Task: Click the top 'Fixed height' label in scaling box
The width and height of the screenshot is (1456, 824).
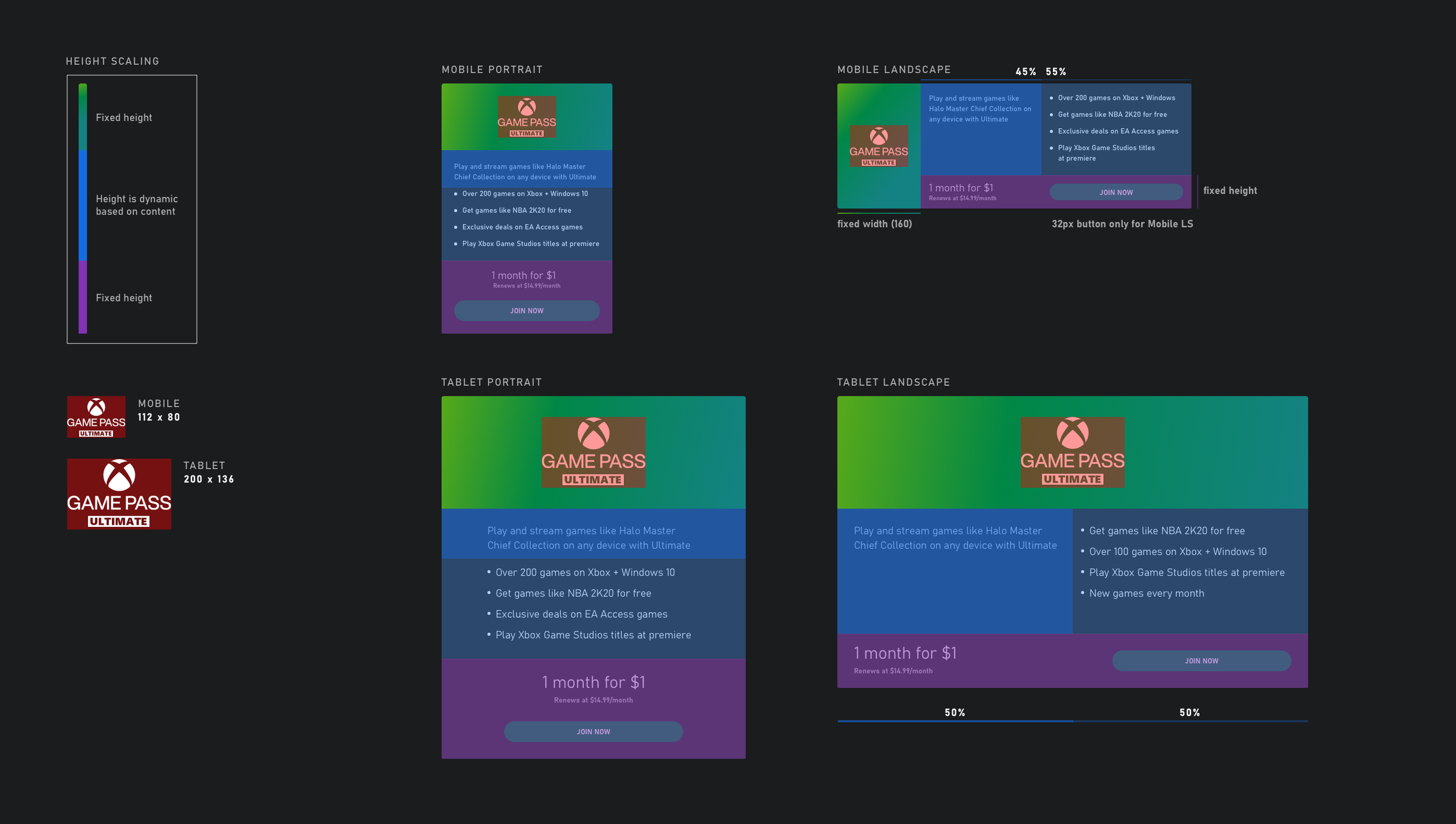Action: [x=123, y=118]
